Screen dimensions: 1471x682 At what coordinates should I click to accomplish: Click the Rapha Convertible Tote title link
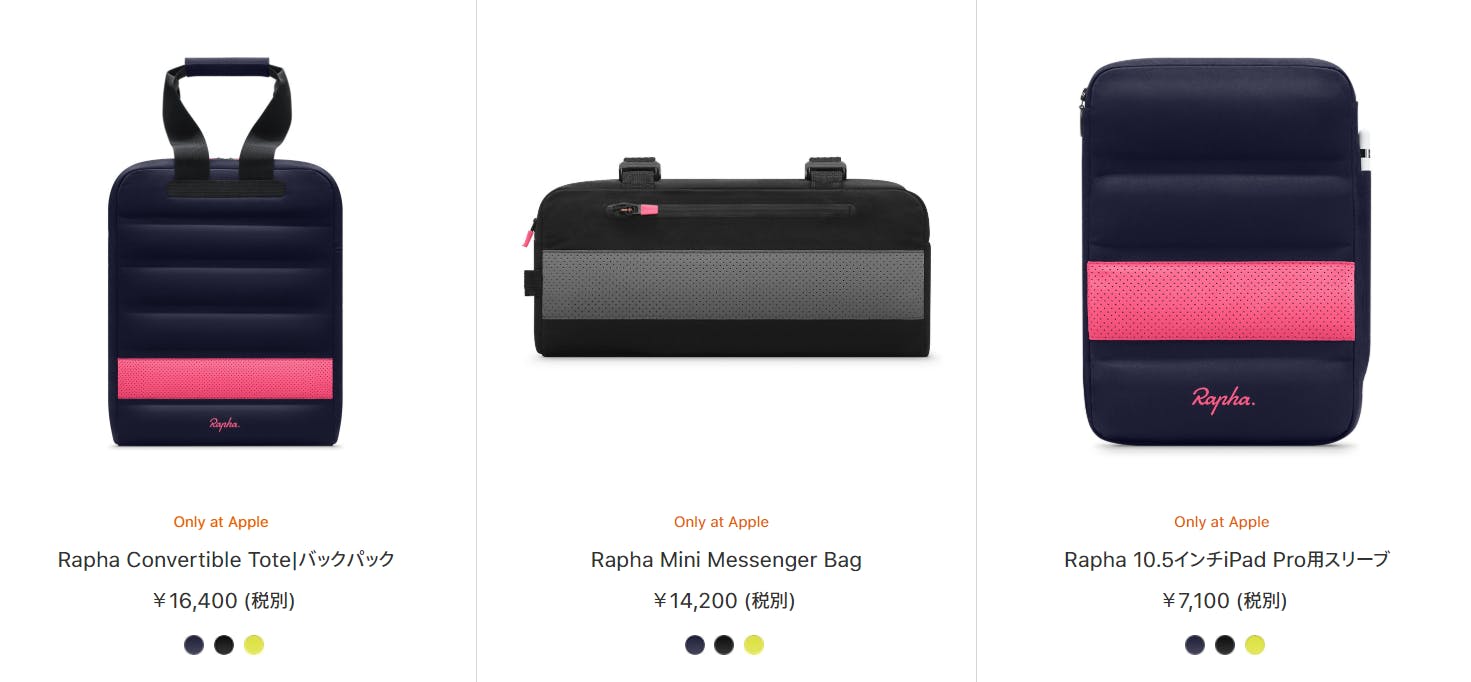(x=226, y=559)
